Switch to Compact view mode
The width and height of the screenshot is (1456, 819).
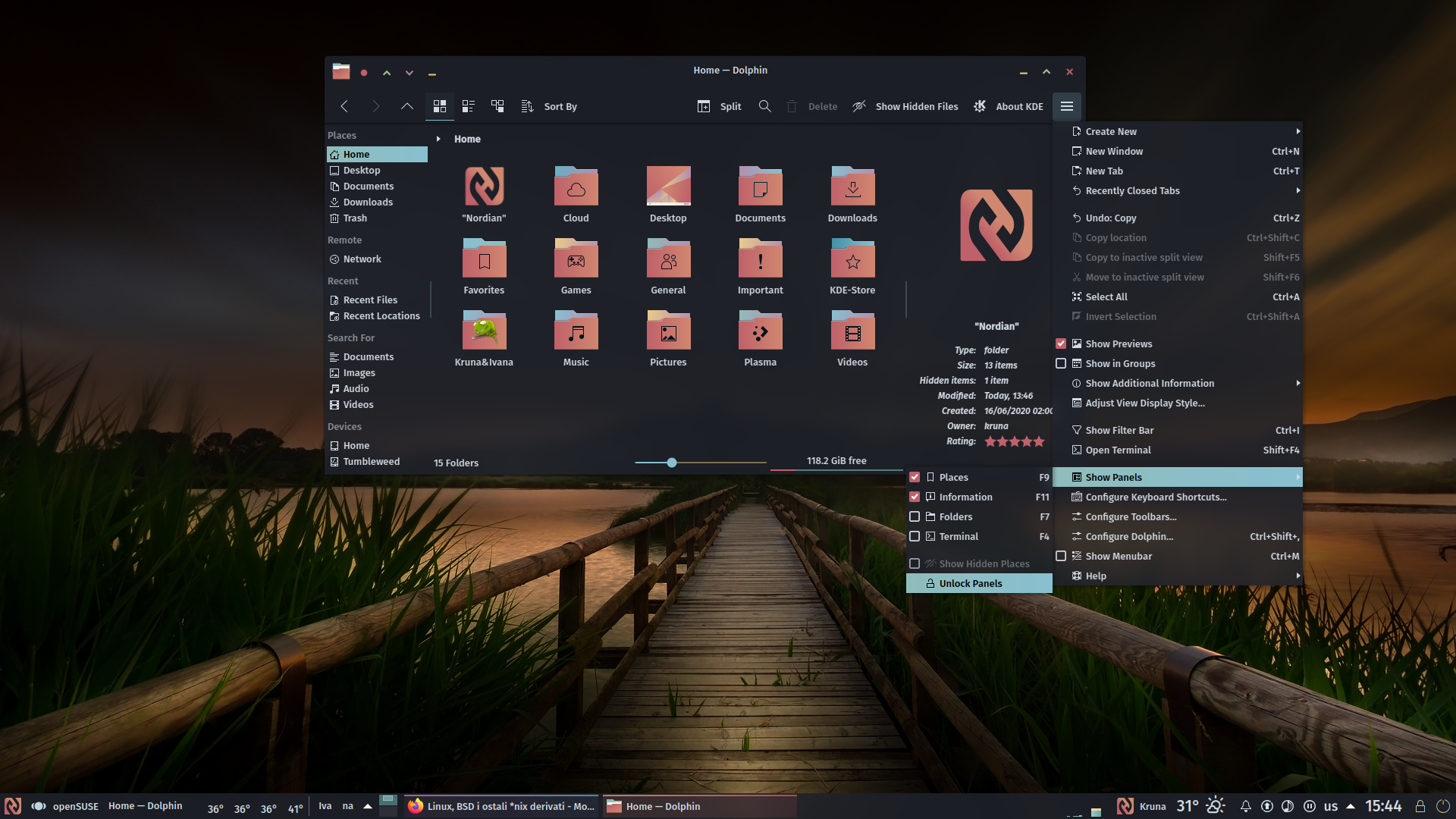(468, 106)
